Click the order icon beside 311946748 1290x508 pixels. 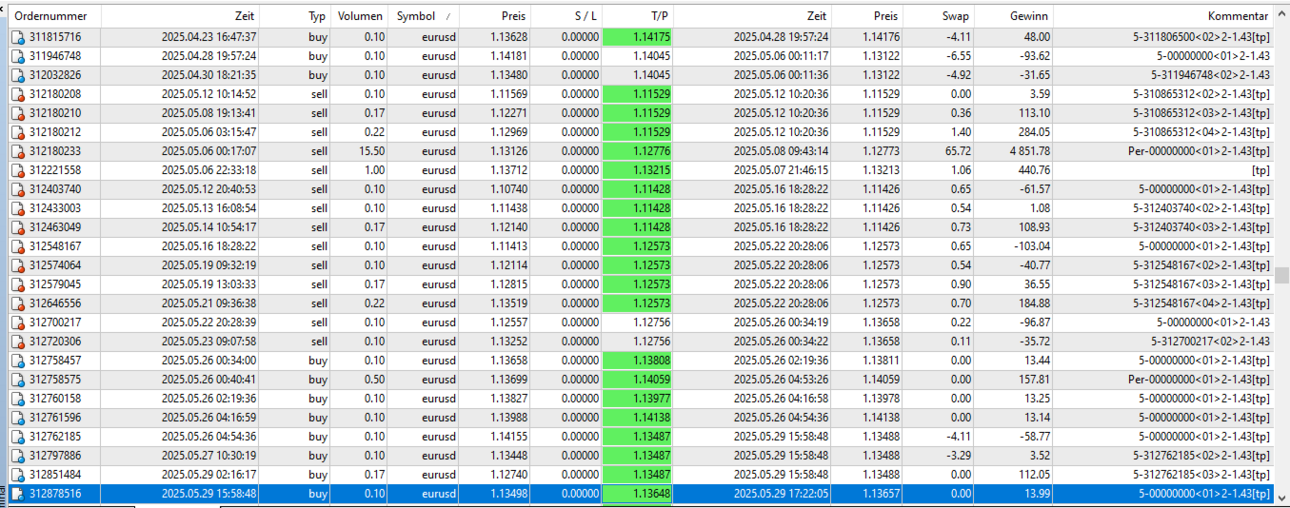pyautogui.click(x=18, y=56)
